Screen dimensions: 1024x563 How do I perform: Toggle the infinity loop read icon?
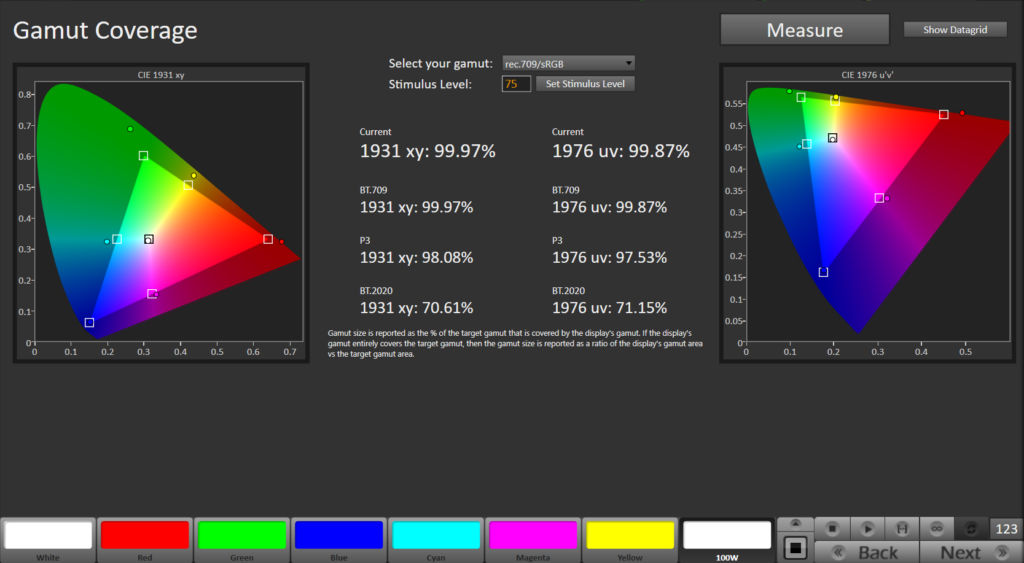tap(936, 528)
